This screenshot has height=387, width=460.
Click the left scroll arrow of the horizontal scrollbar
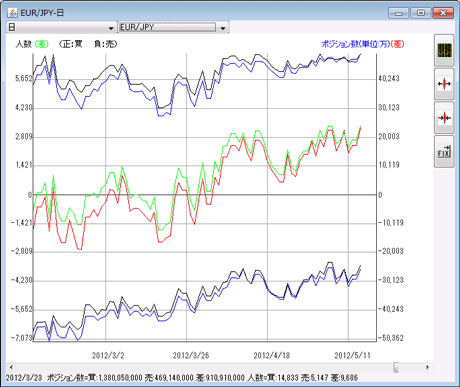tap(11, 367)
